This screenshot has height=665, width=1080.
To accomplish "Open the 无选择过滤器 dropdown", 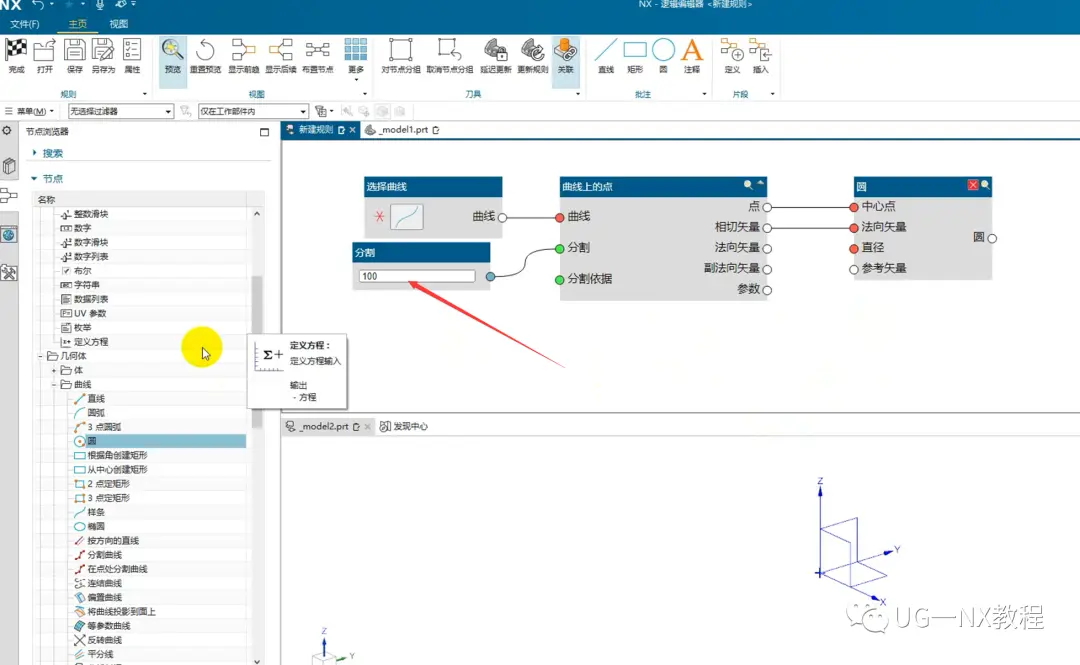I will (121, 111).
